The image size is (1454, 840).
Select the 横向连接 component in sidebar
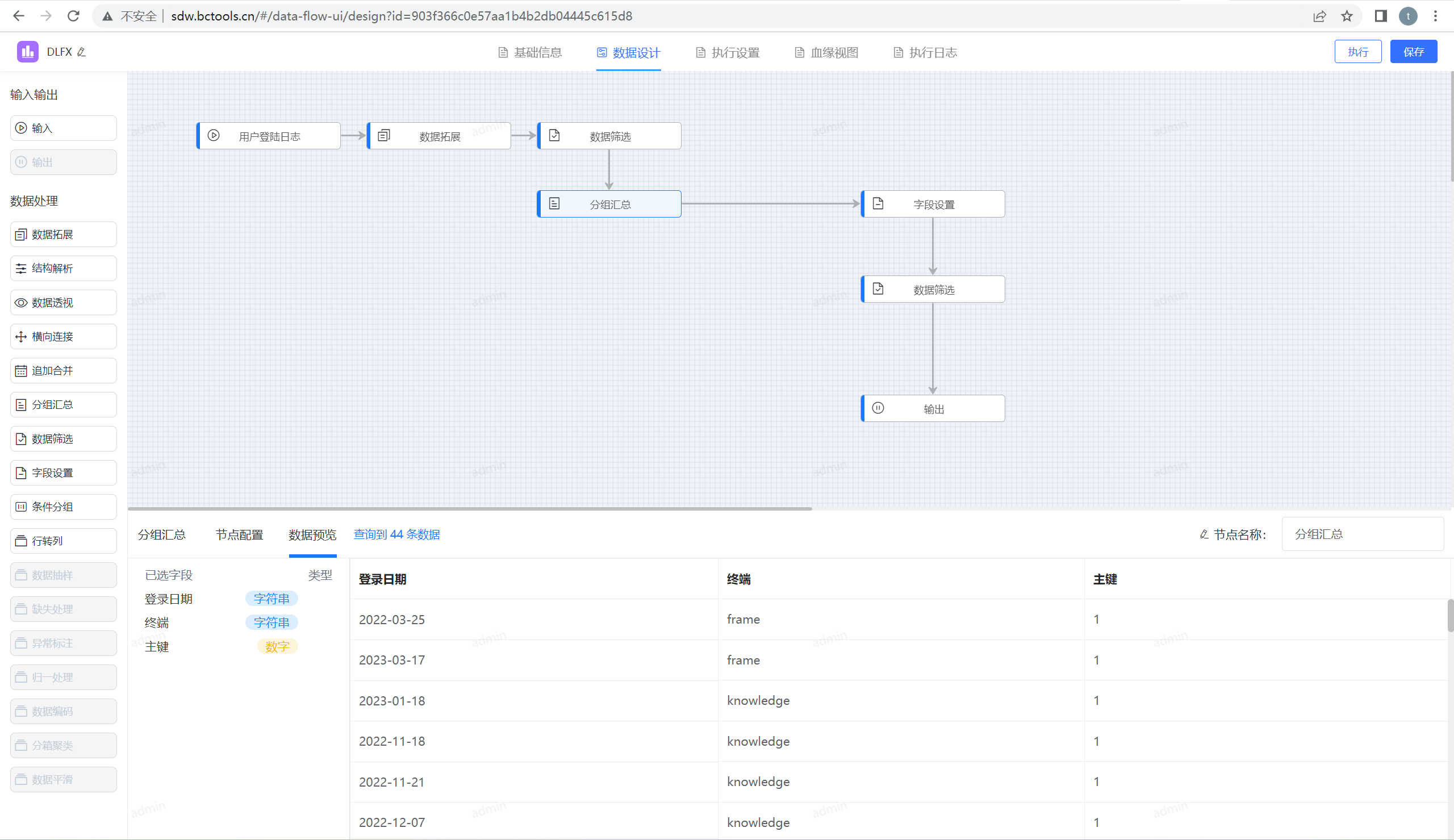click(64, 336)
